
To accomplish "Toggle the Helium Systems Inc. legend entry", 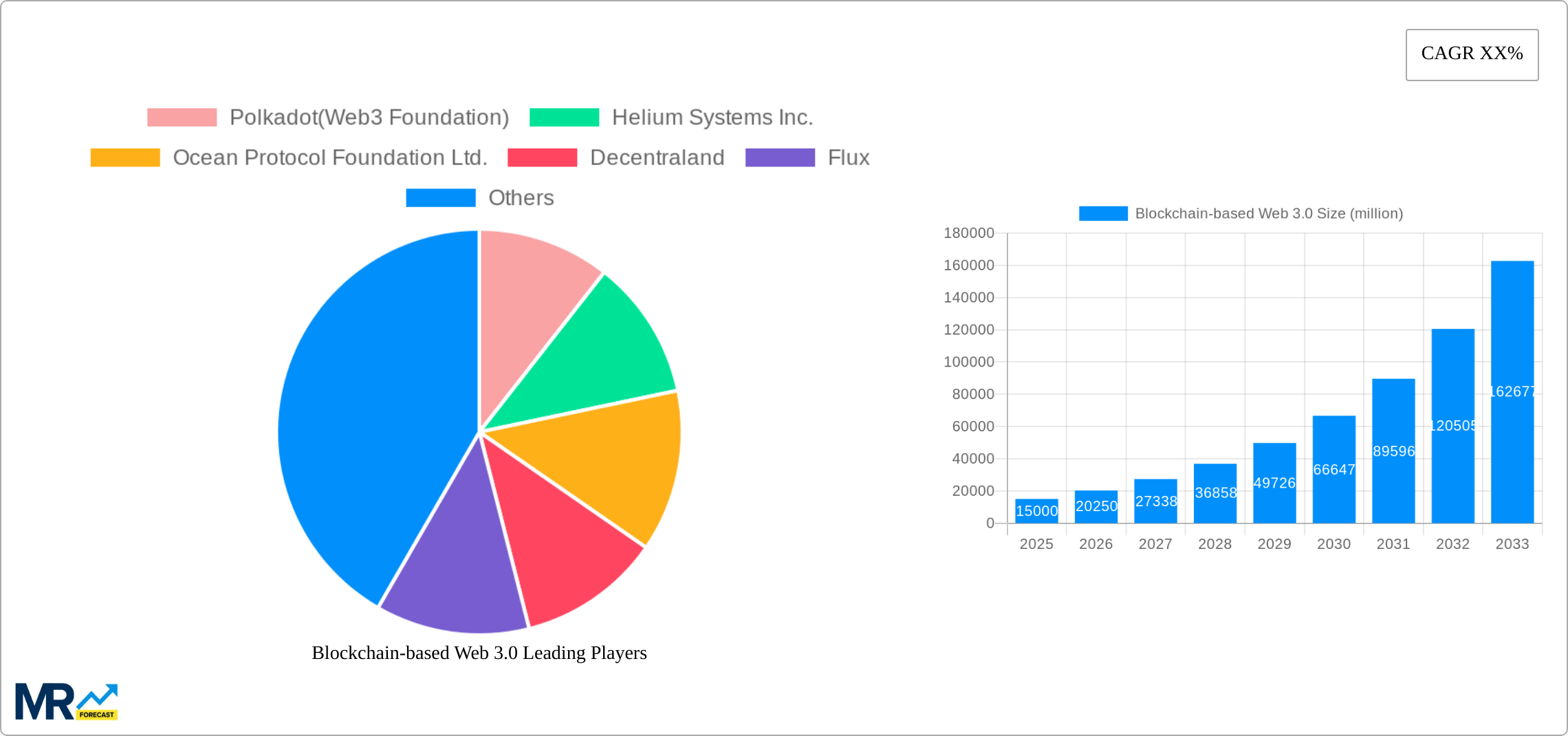I will (712, 117).
